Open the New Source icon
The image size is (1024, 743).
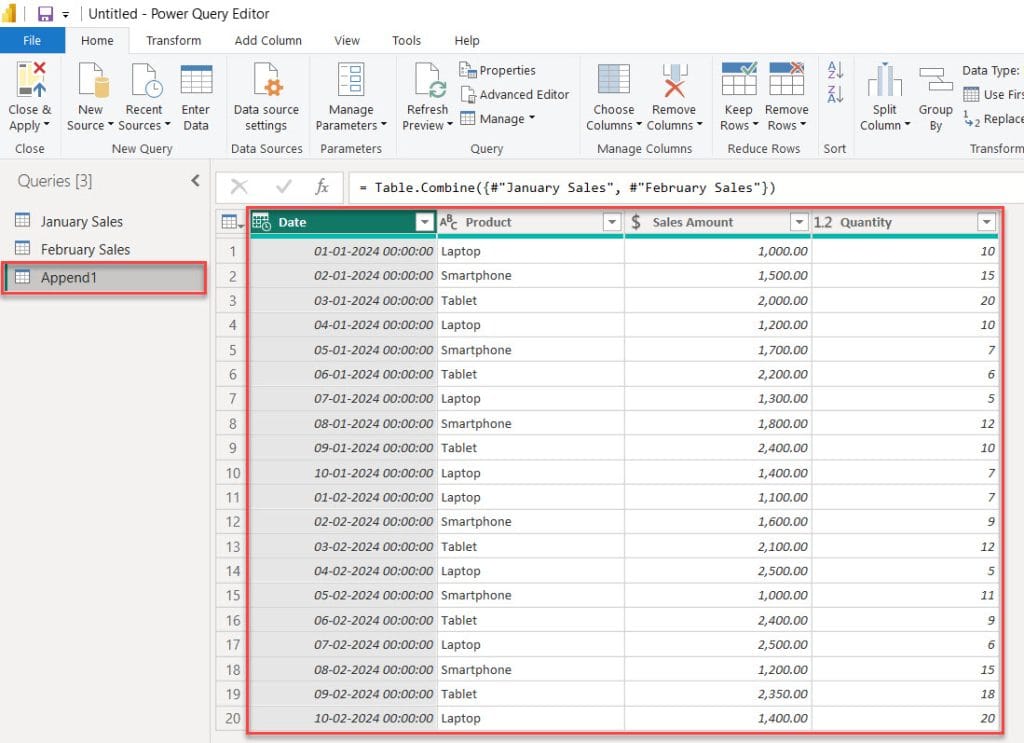92,80
